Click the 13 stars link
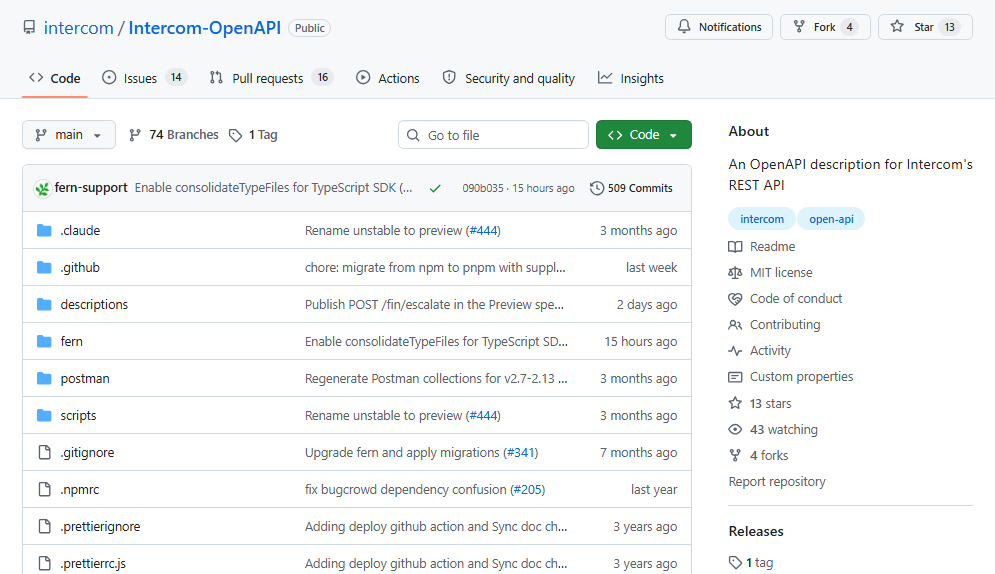Screen dimensions: 995x574 770,403
